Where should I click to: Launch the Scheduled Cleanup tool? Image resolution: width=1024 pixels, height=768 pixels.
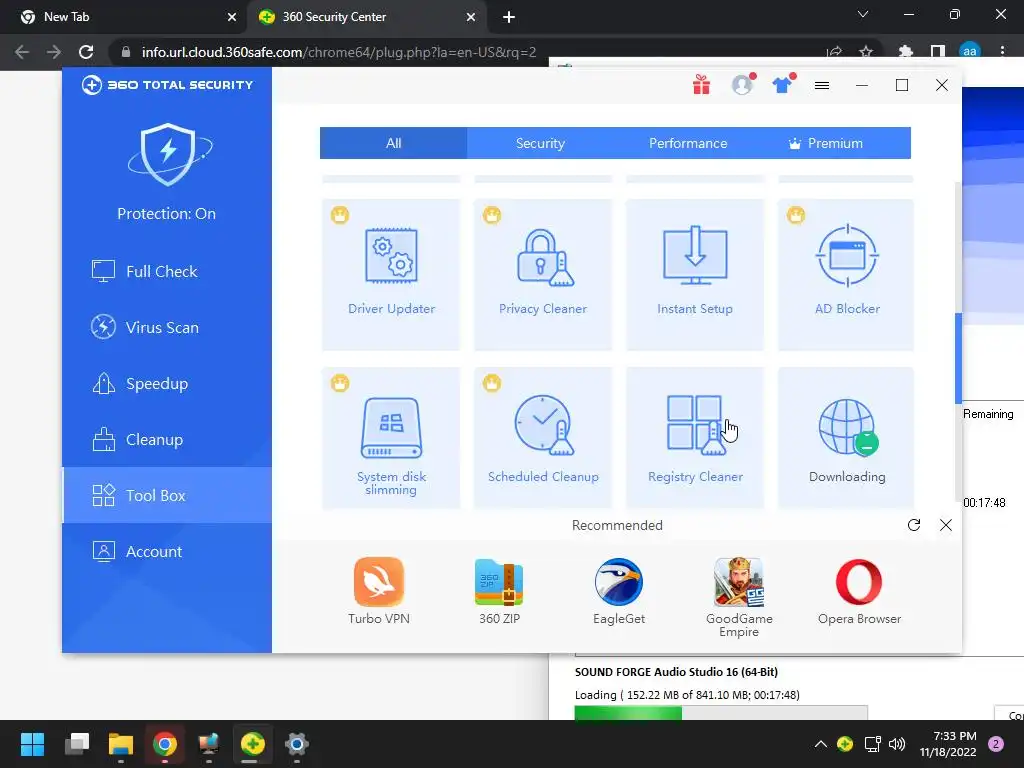543,438
